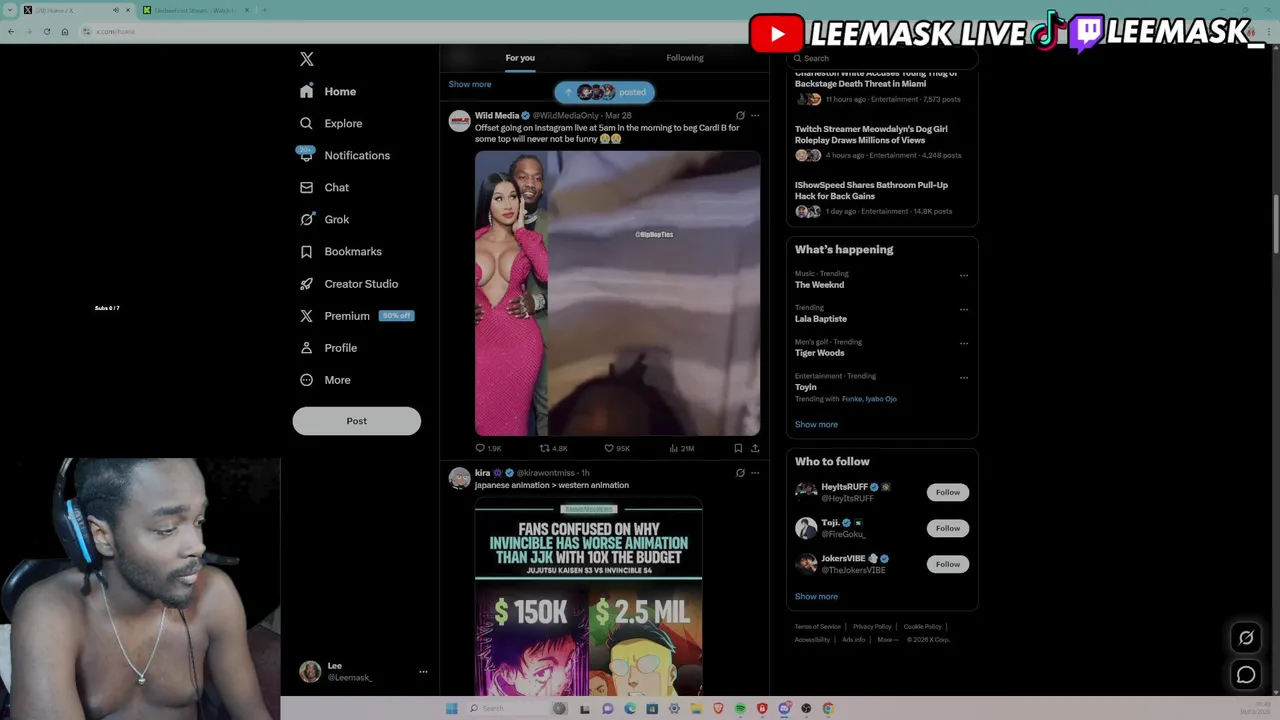Open Explore in the X sidebar
1280x720 pixels.
tap(331, 123)
